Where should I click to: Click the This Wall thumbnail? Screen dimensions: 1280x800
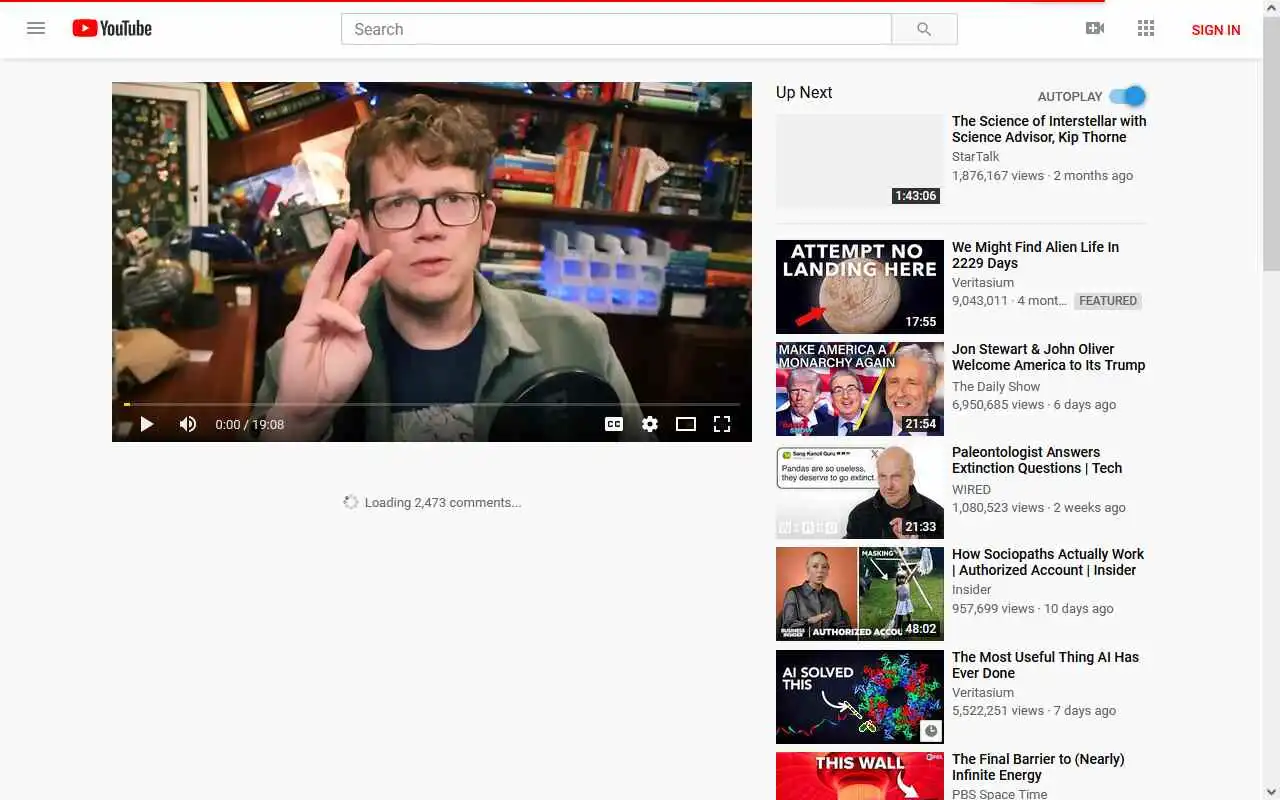[x=860, y=776]
